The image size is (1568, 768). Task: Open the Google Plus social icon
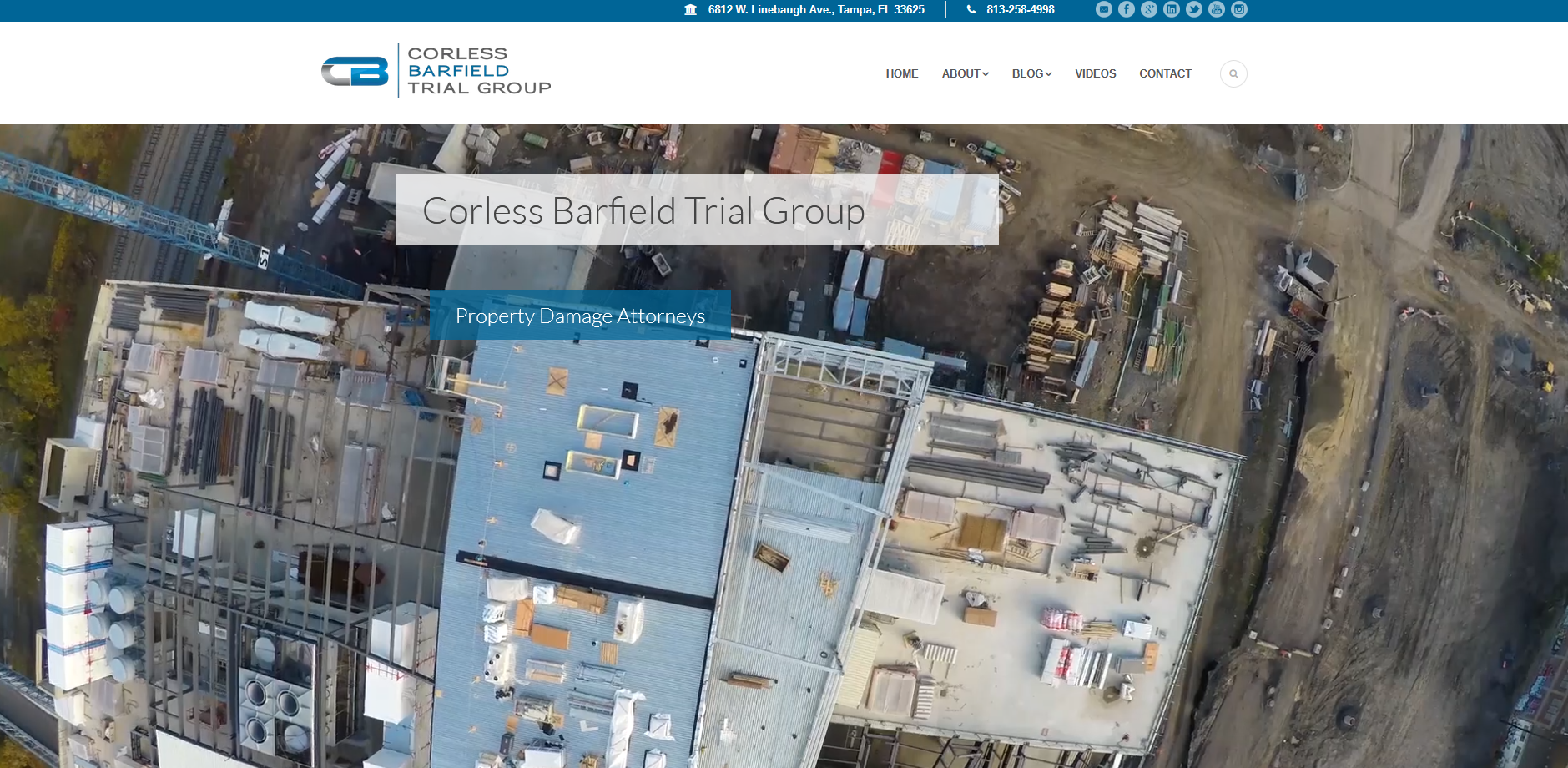pyautogui.click(x=1149, y=9)
